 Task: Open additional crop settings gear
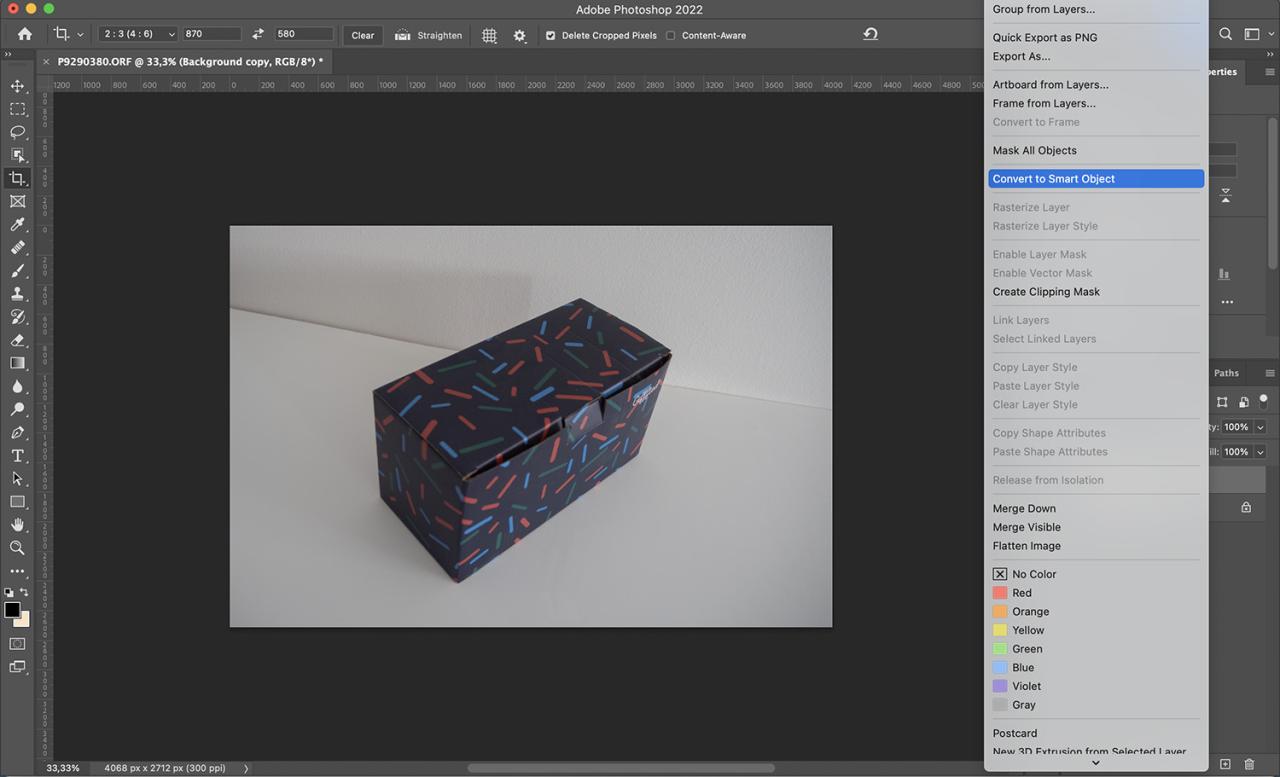pyautogui.click(x=519, y=35)
